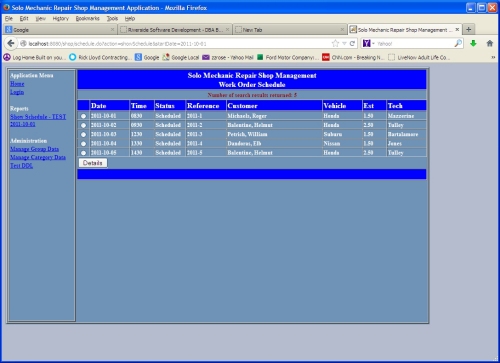Viewport: 500px width, 363px height.
Task: Click the Michaels, Roger customer cell
Action: click(x=274, y=116)
